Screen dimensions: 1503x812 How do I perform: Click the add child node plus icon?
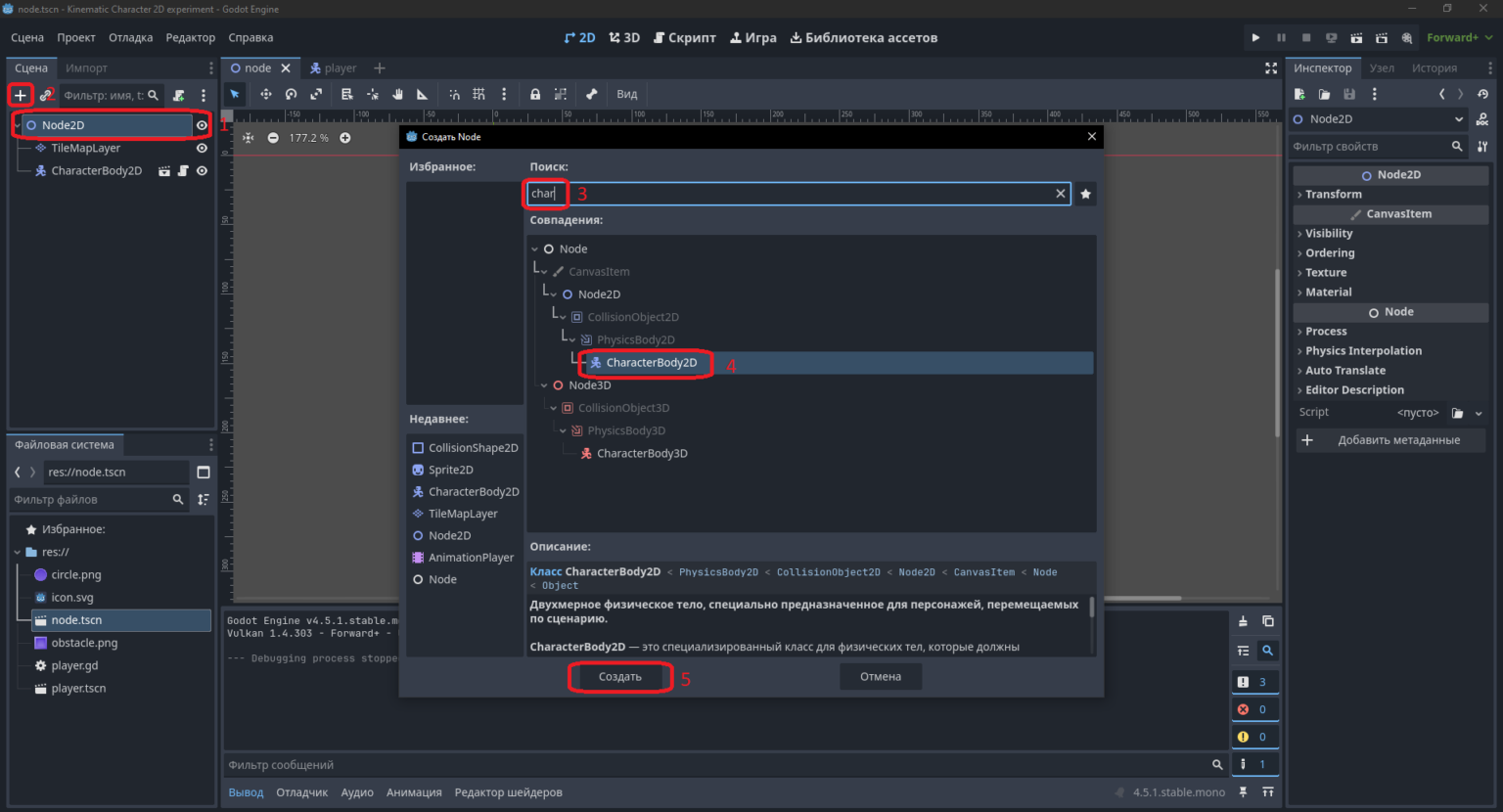tap(20, 95)
